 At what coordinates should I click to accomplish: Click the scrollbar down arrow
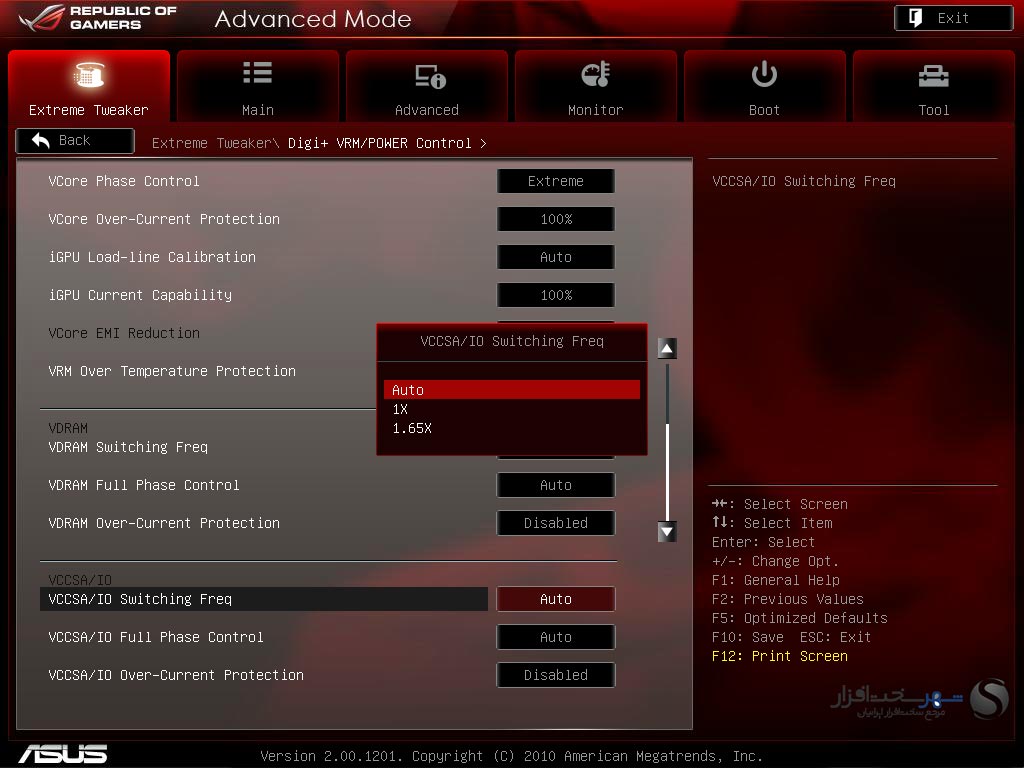[667, 532]
